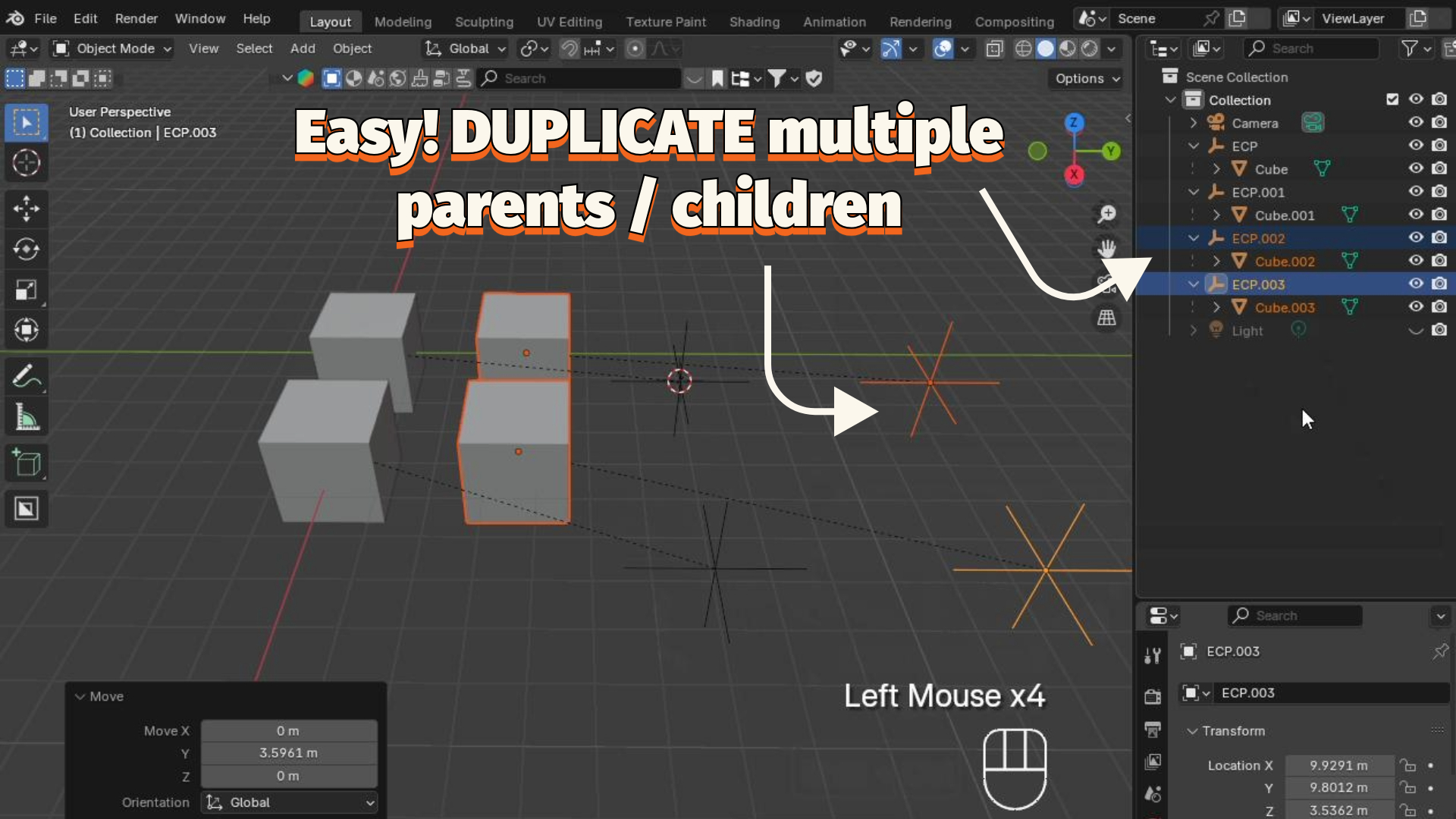Image resolution: width=1456 pixels, height=819 pixels.
Task: Select the Measure tool
Action: click(27, 417)
